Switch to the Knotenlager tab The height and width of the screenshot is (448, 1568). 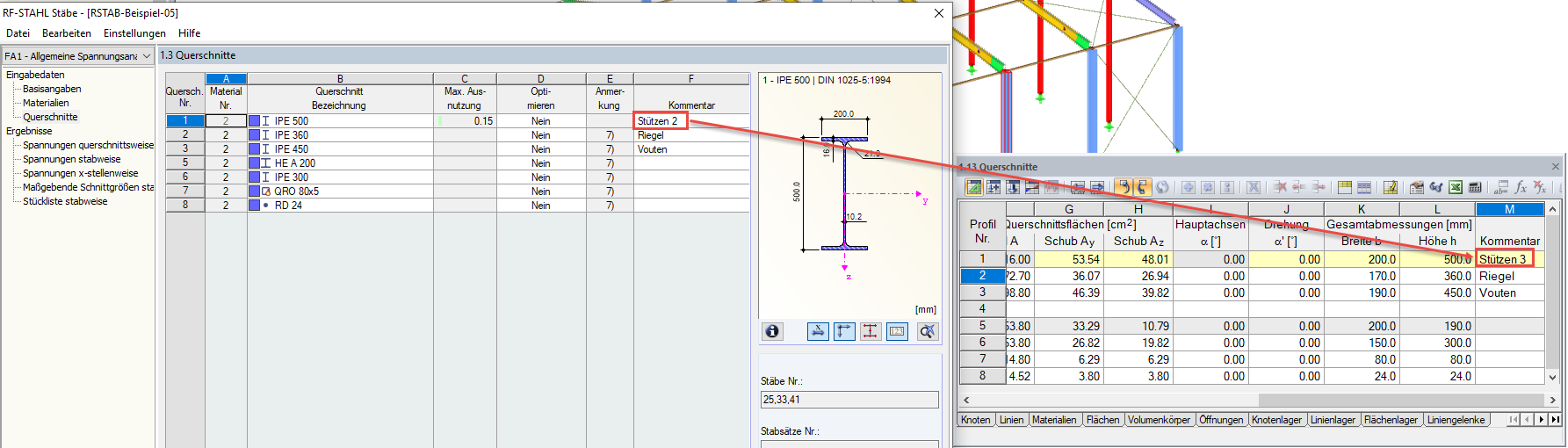pos(1276,420)
